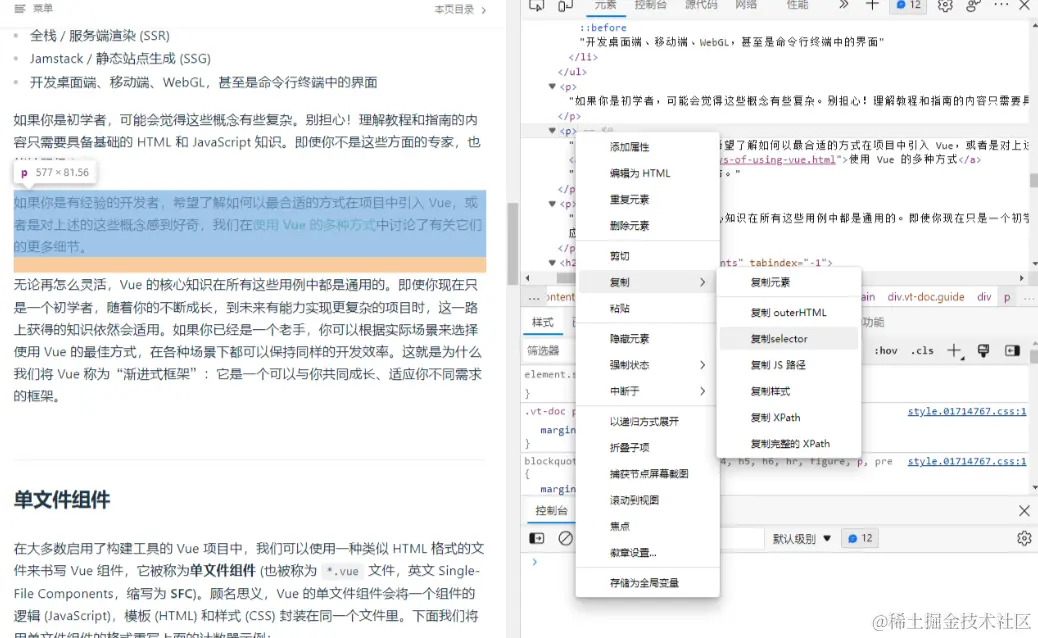Choose 以递归方式展开 menu item
Image resolution: width=1038 pixels, height=638 pixels.
pos(647,422)
